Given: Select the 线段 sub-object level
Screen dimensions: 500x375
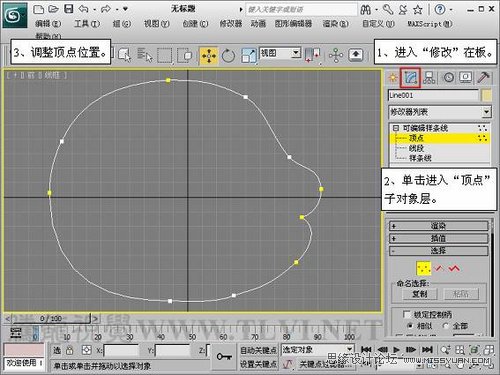Looking at the screenshot, I should (x=417, y=148).
